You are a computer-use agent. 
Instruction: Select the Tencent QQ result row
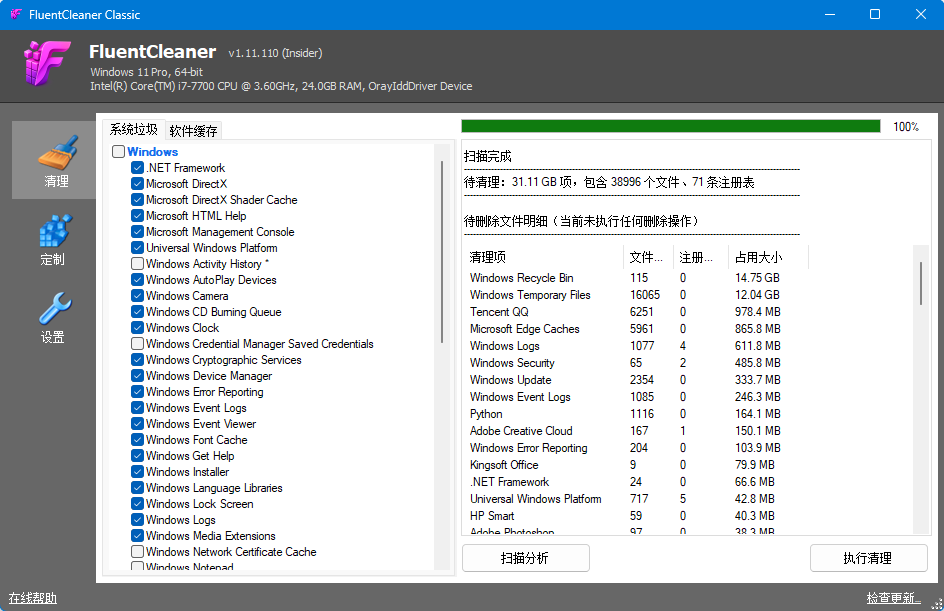637,312
